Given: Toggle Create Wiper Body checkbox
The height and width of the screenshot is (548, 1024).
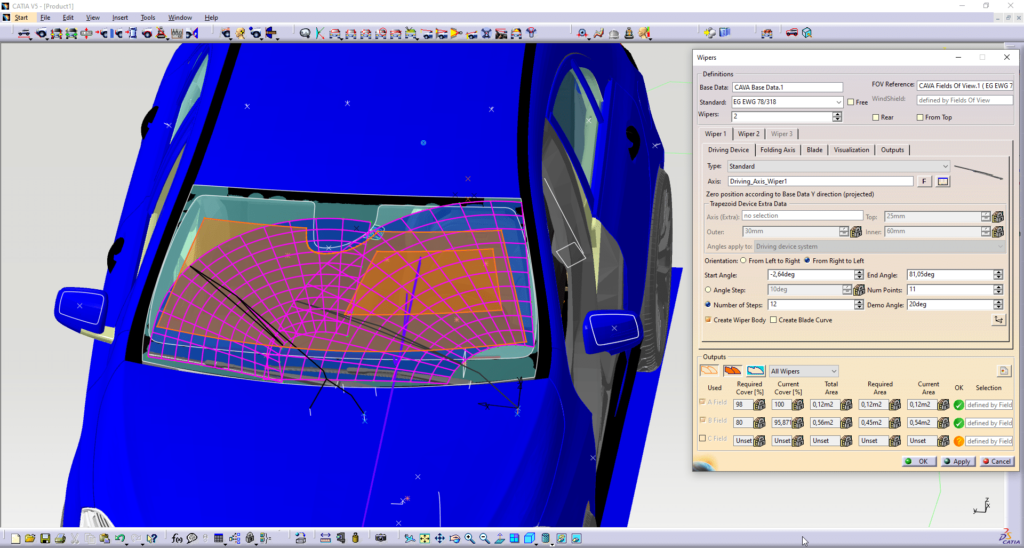Looking at the screenshot, I should point(708,320).
